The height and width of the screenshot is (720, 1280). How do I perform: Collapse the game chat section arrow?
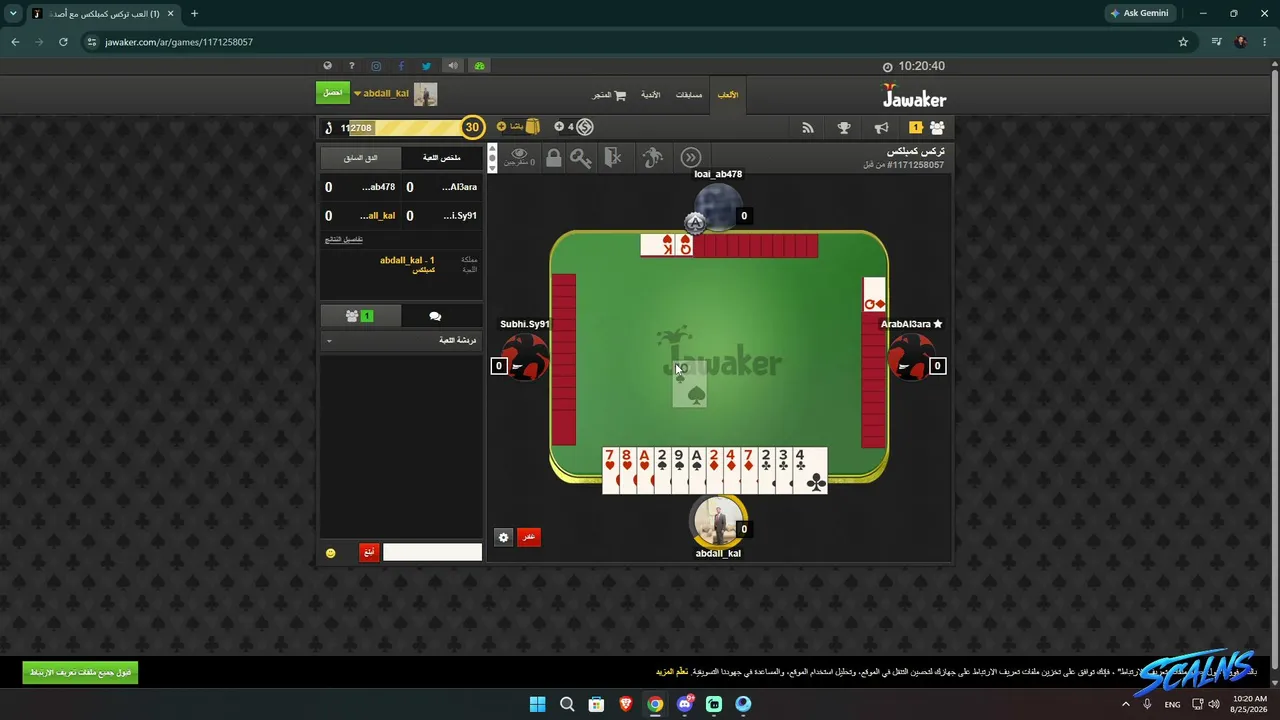(x=329, y=341)
